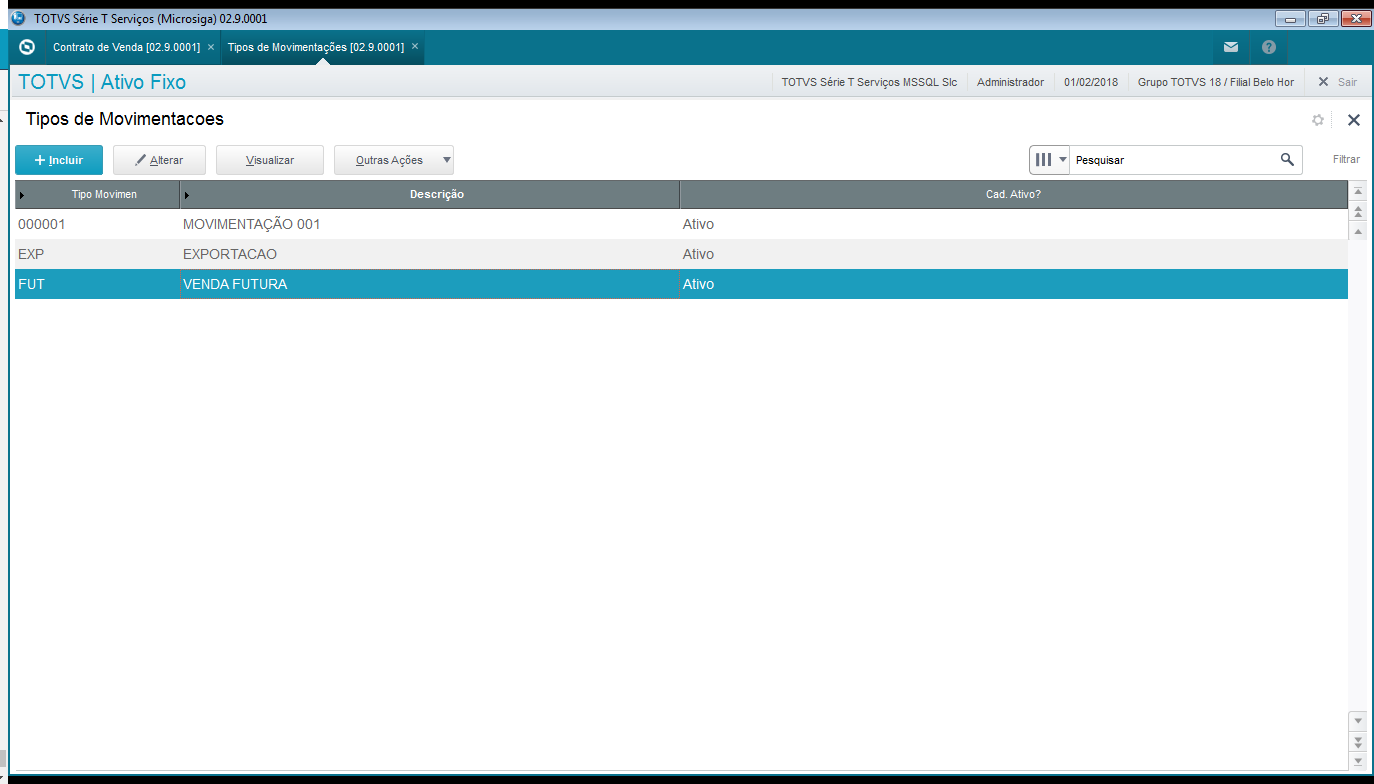Open search column selector dropdown
This screenshot has width=1374, height=784.
tap(1050, 159)
